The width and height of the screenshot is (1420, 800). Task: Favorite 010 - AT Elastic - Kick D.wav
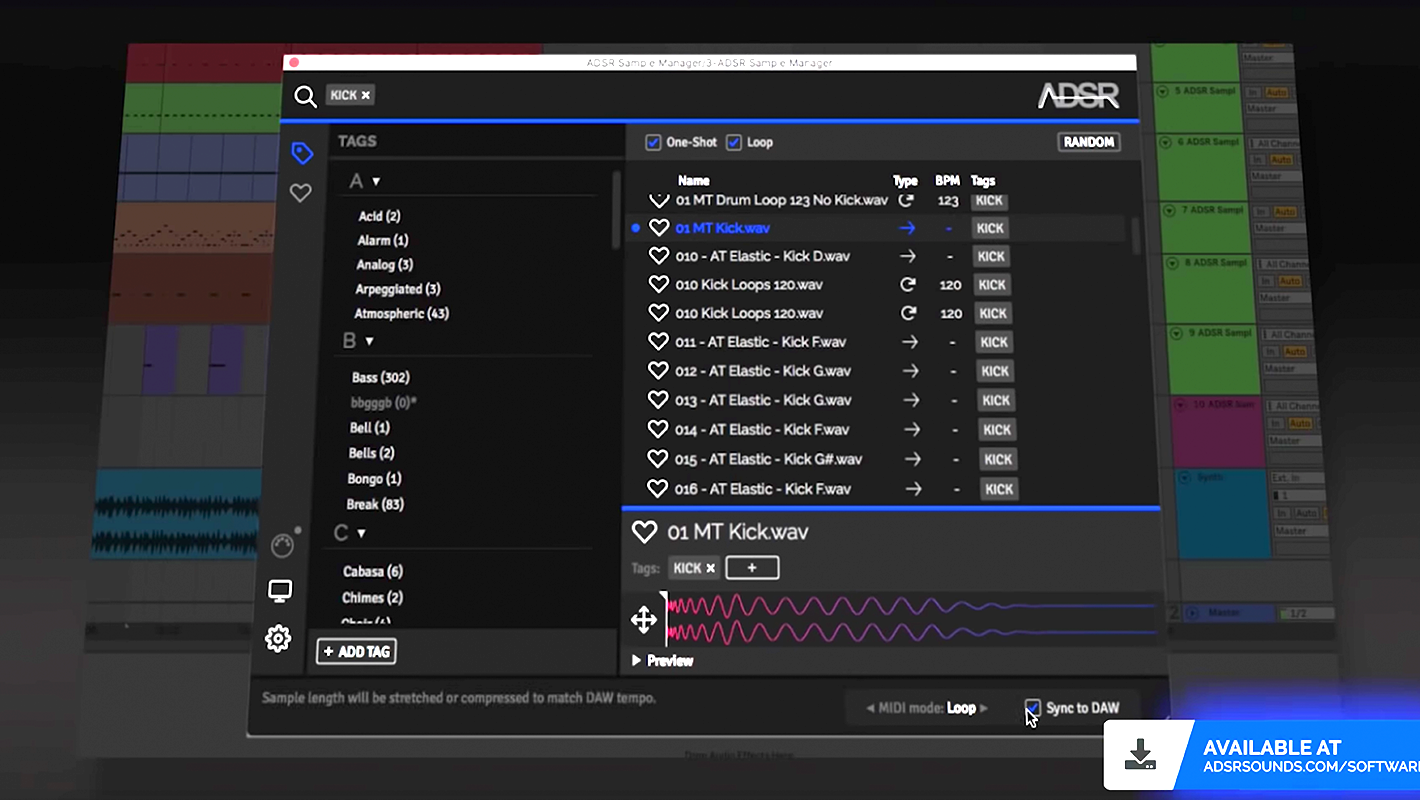(658, 256)
